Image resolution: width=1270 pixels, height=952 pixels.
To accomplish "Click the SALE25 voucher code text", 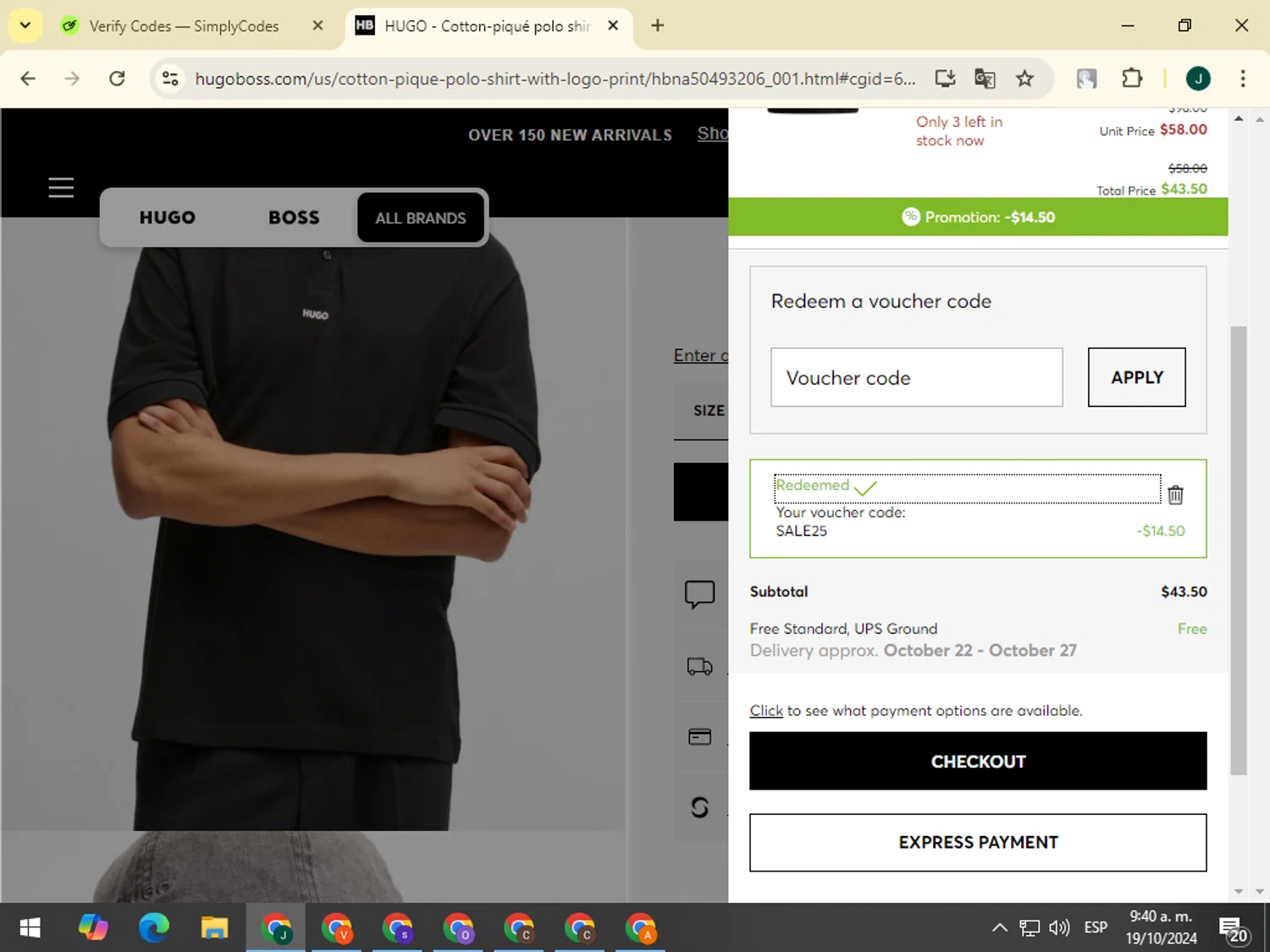I will click(801, 531).
